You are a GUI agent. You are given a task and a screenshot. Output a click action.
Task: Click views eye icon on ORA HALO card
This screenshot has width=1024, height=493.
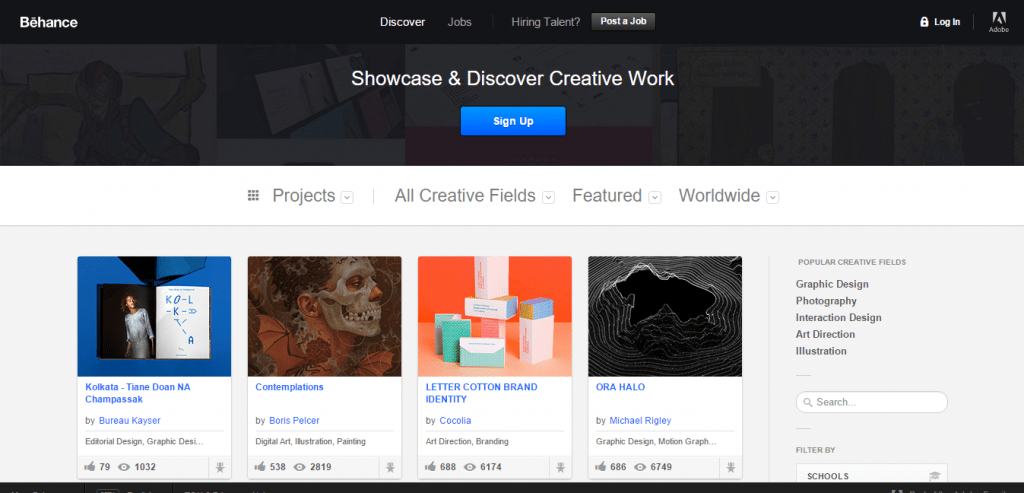641,467
